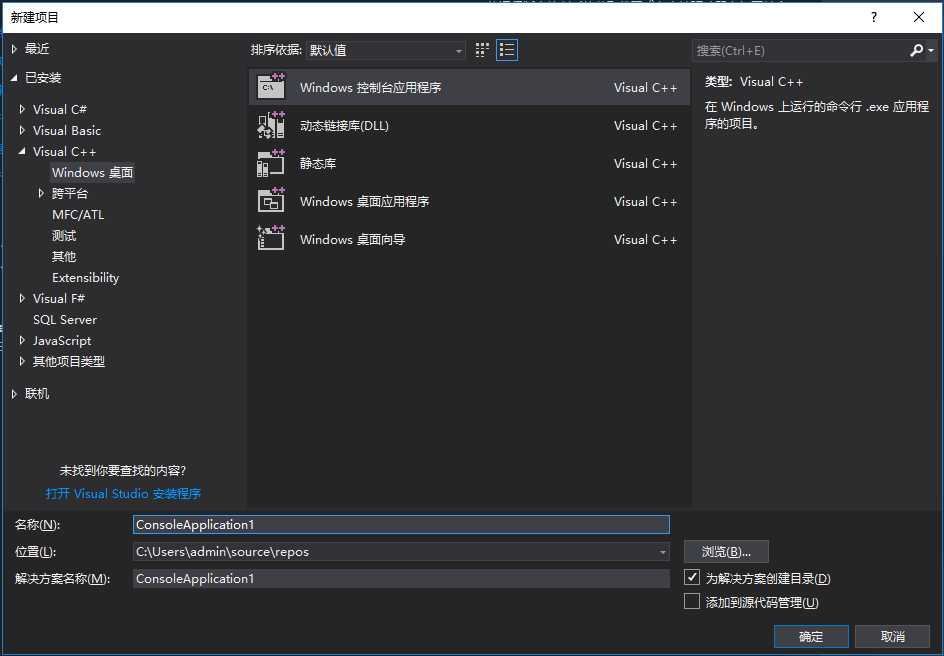Select SQL Server category

64,320
